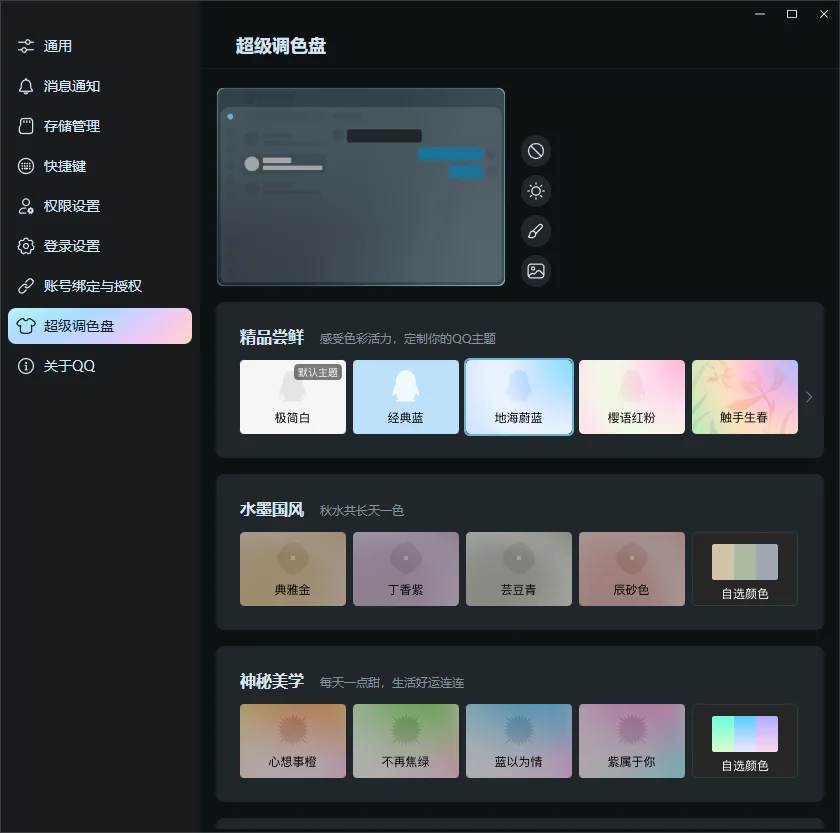Select the 极简白 default theme

[292, 397]
